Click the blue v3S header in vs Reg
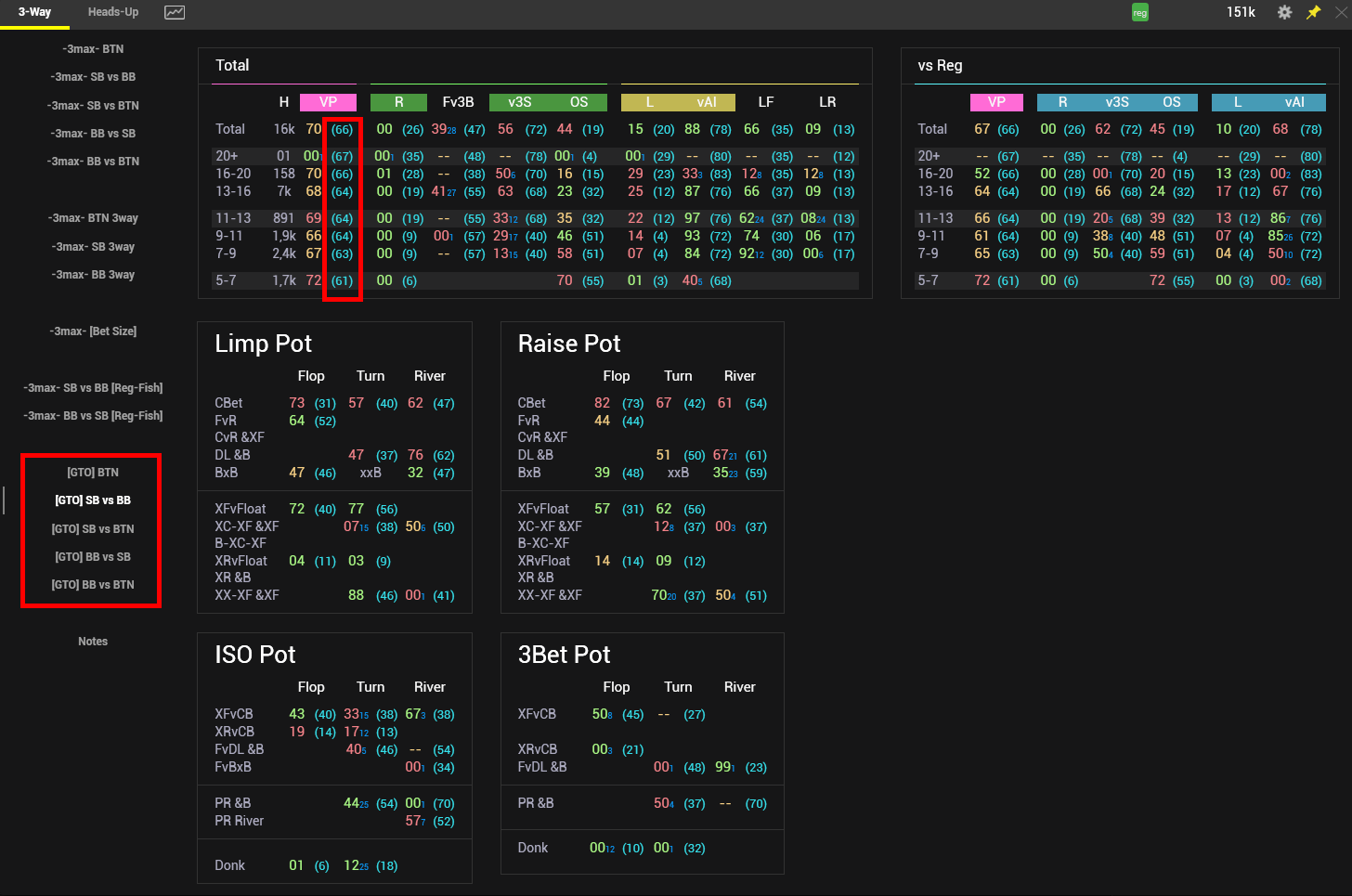The height and width of the screenshot is (896, 1352). click(x=1117, y=102)
